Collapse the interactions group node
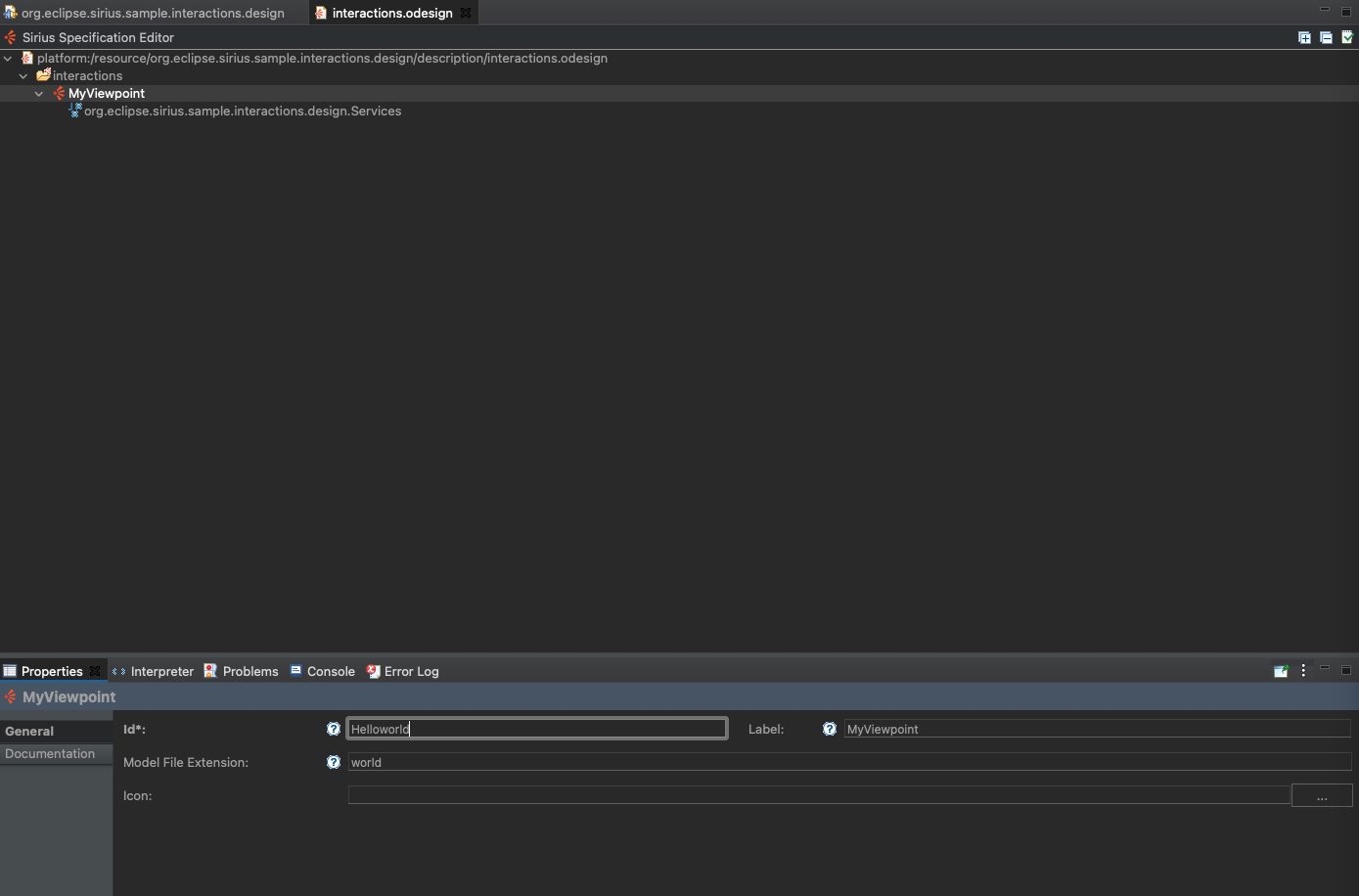The image size is (1359, 896). click(x=23, y=76)
